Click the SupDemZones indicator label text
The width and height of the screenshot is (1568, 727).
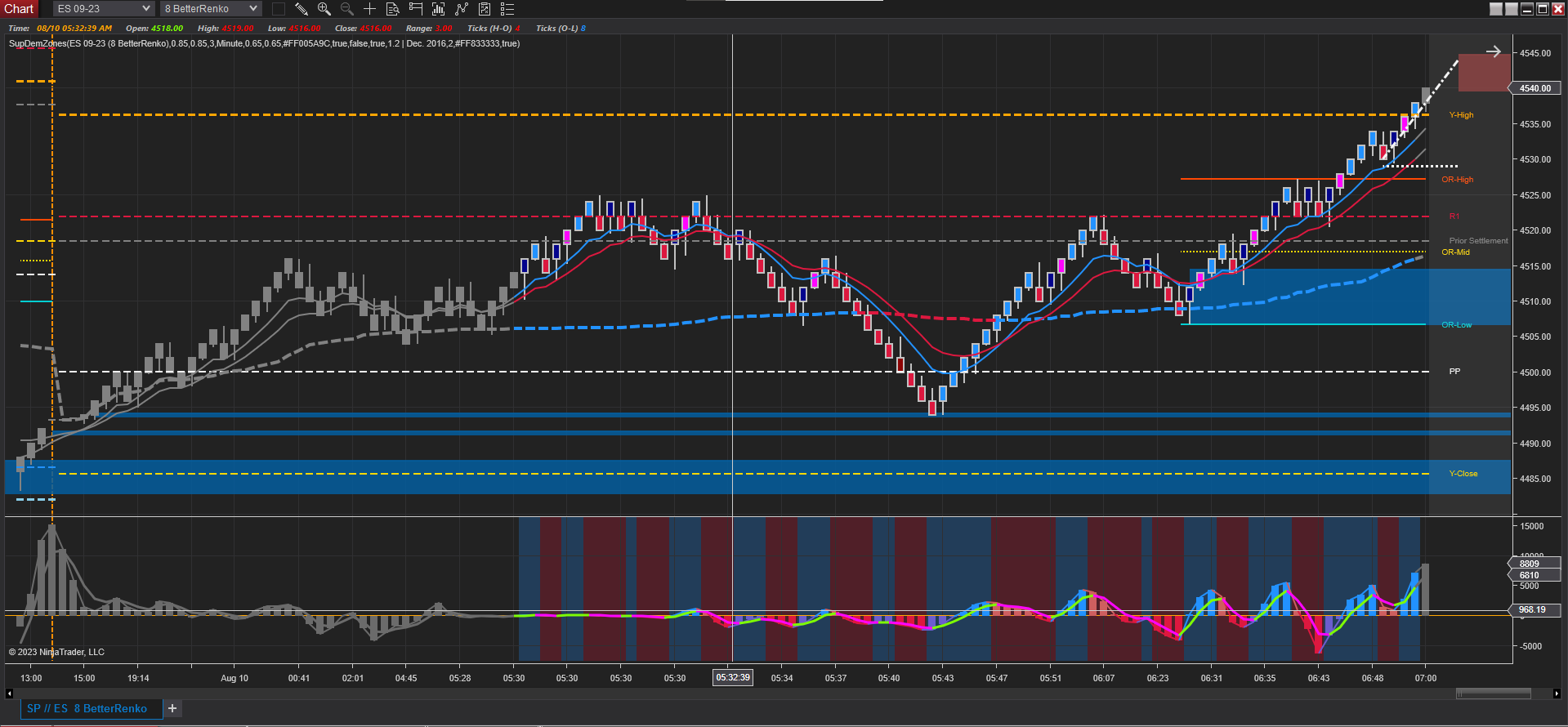[x=264, y=43]
